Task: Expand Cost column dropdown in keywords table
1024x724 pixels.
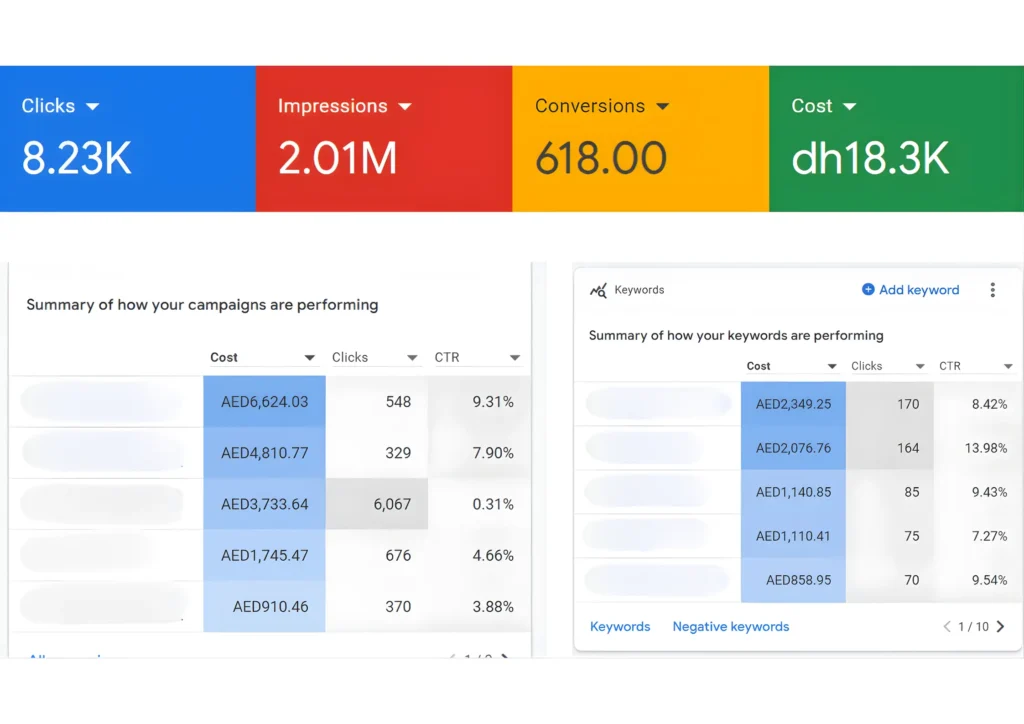Action: coord(831,367)
